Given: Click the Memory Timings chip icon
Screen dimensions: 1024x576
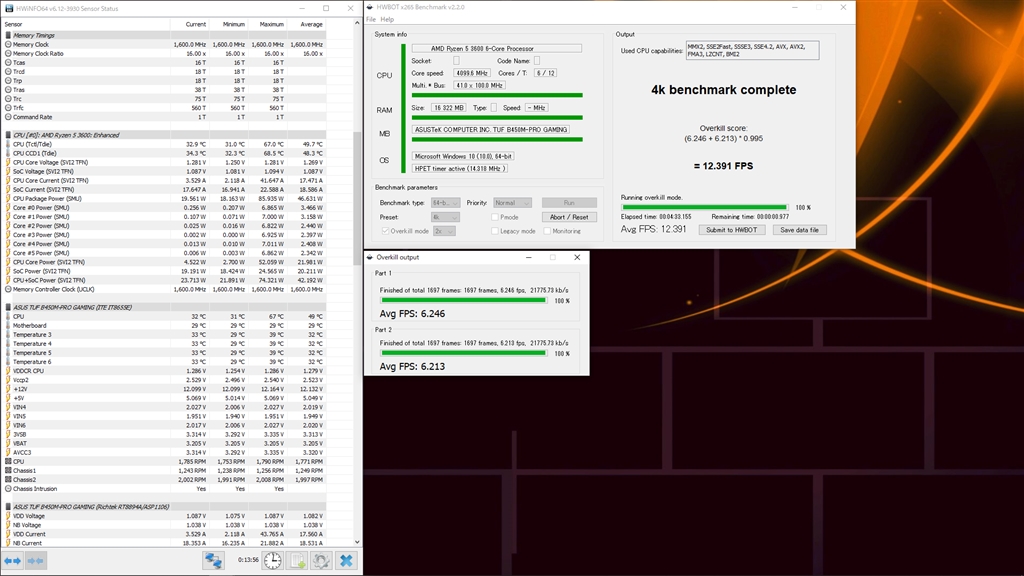Looking at the screenshot, I should [x=8, y=35].
